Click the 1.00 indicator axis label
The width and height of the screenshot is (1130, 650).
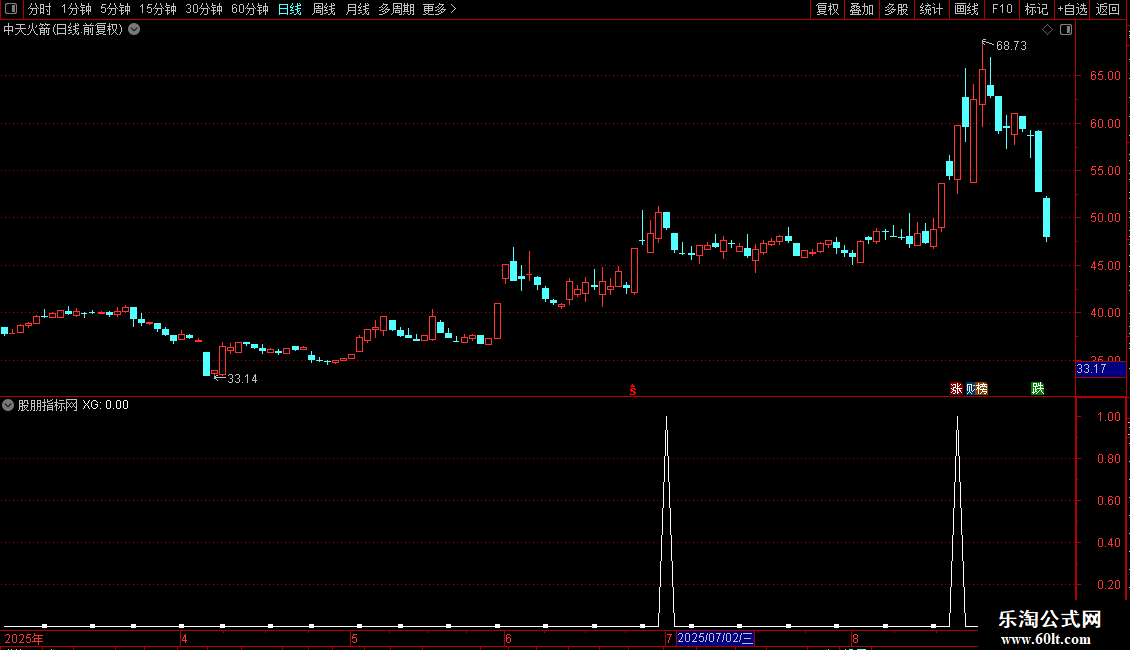[x=1108, y=417]
